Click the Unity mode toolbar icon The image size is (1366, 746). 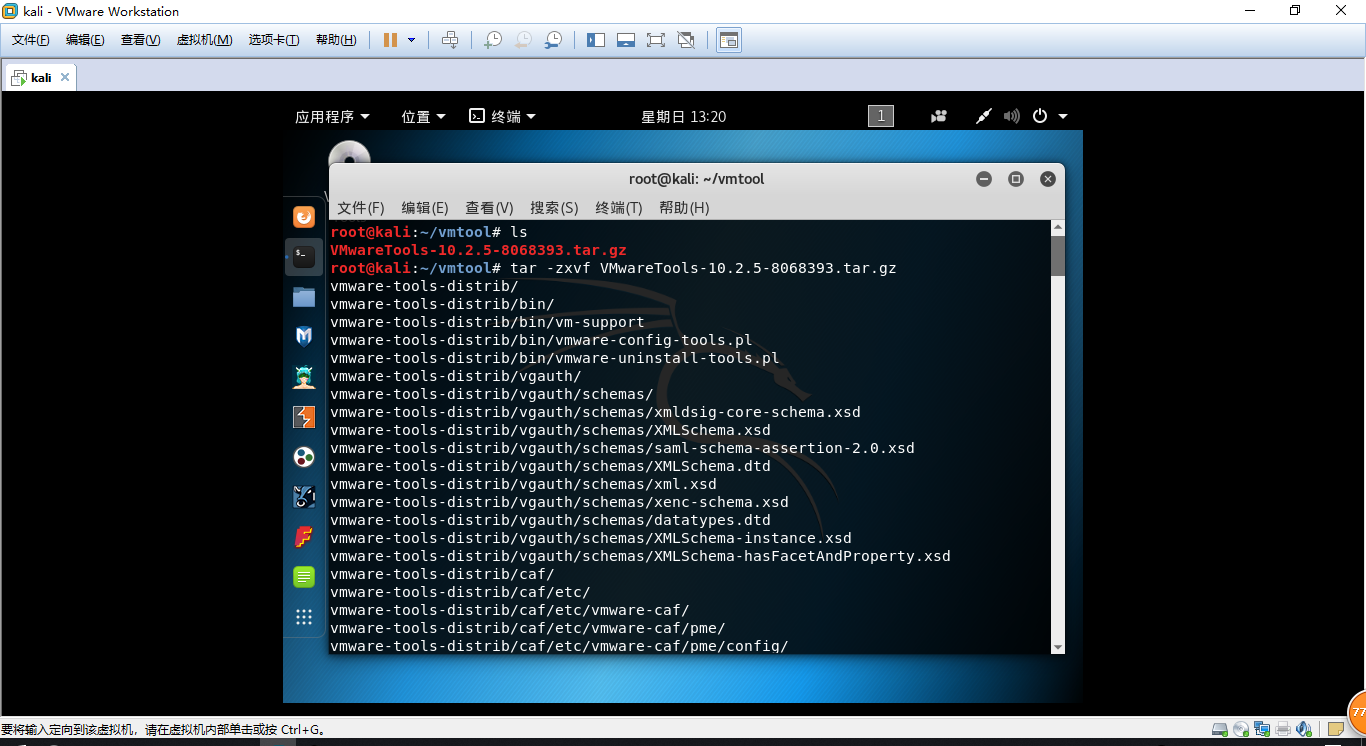pos(686,40)
